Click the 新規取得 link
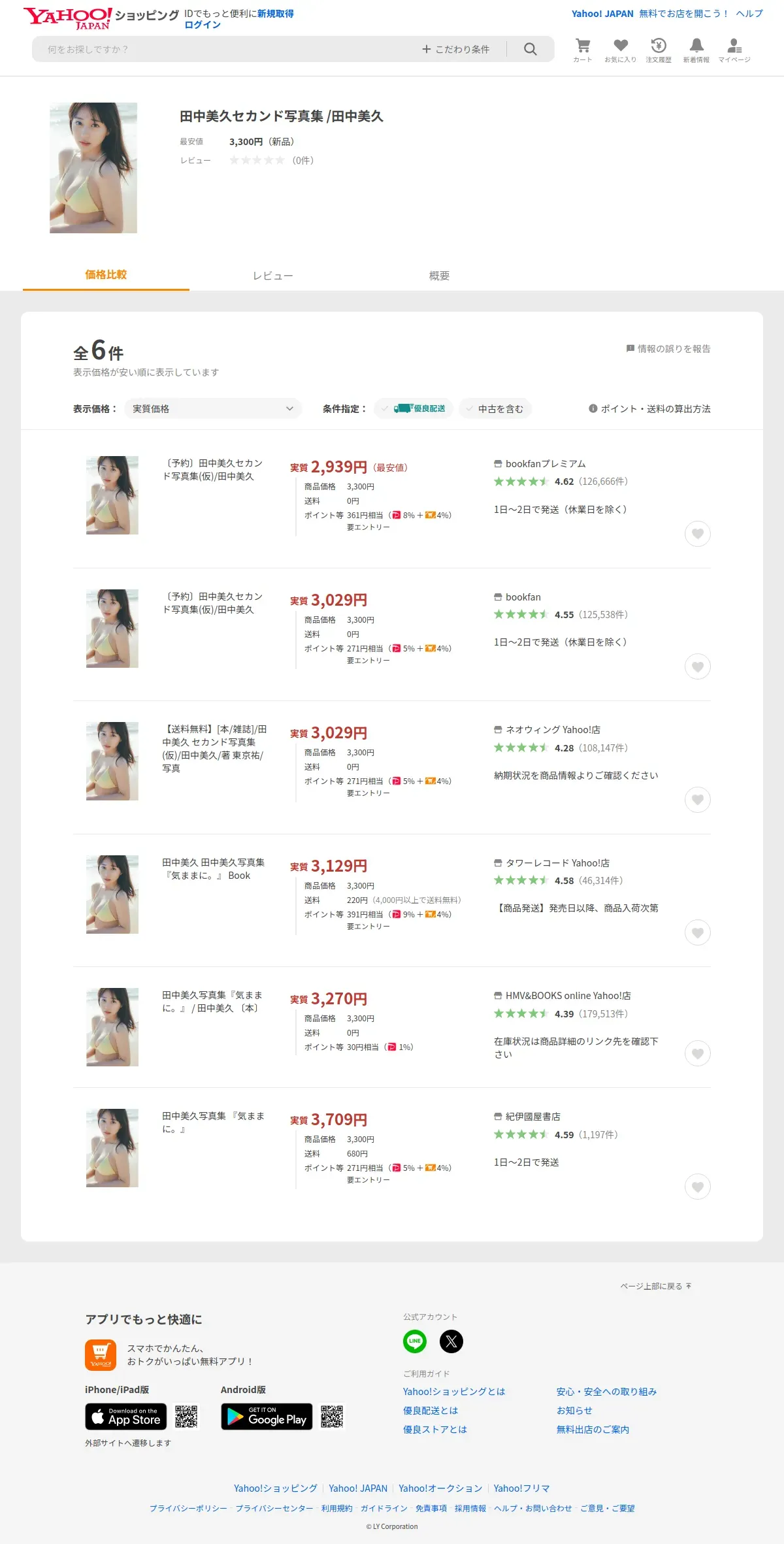 click(275, 14)
